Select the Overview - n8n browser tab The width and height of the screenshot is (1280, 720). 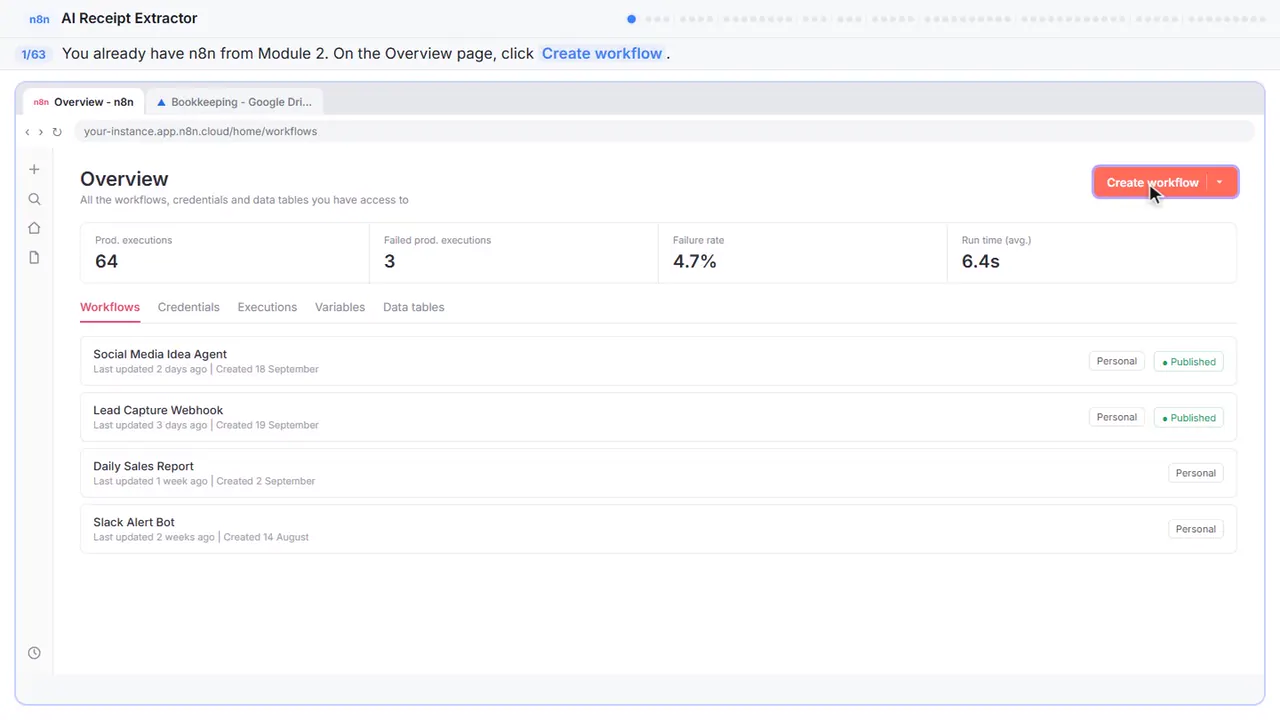tap(84, 102)
